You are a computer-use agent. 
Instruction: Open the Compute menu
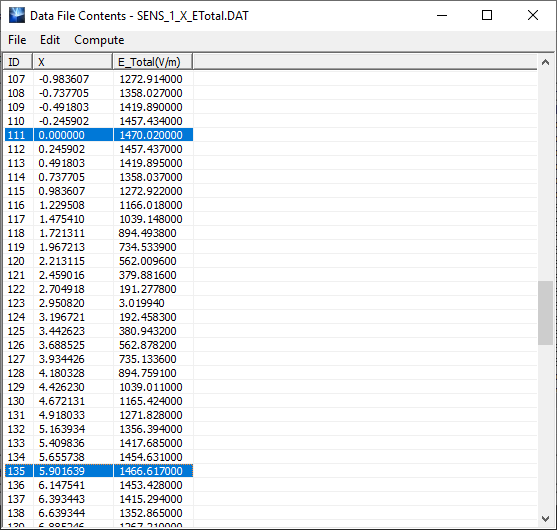[99, 40]
